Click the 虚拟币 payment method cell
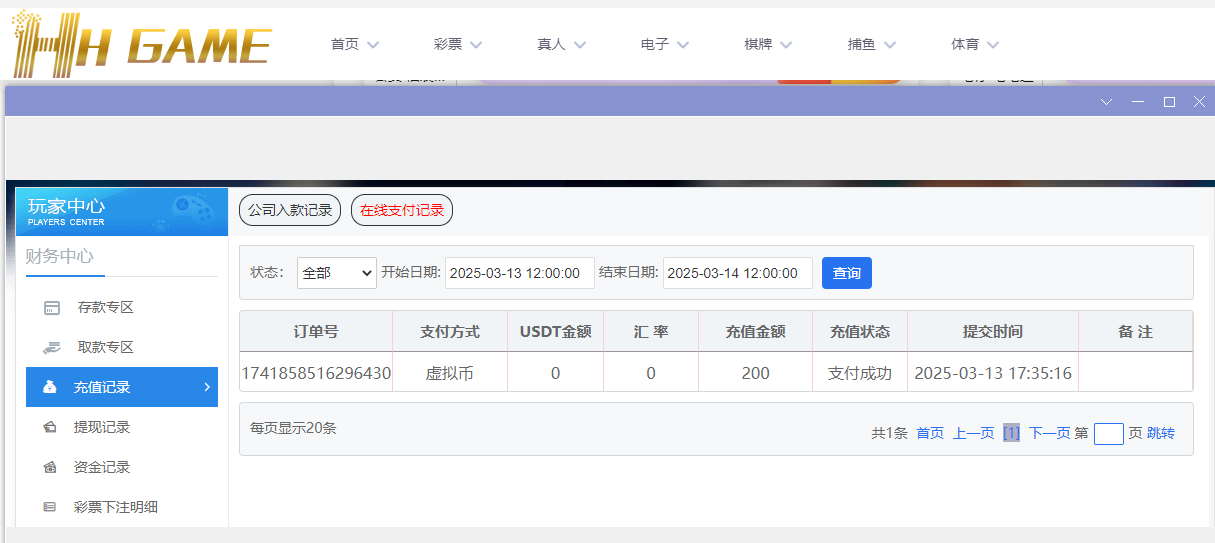Viewport: 1215px width, 543px height. [x=450, y=373]
